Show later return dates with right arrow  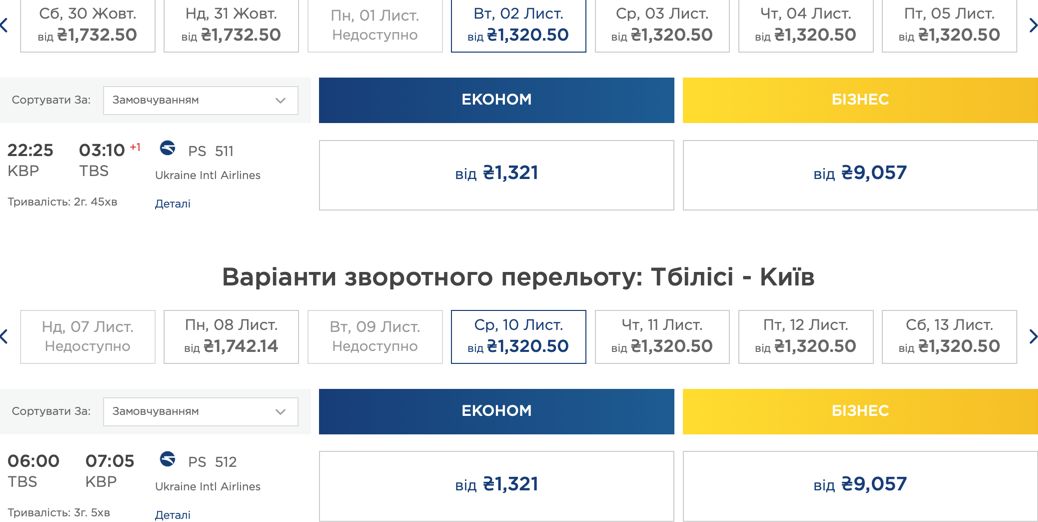[1033, 336]
